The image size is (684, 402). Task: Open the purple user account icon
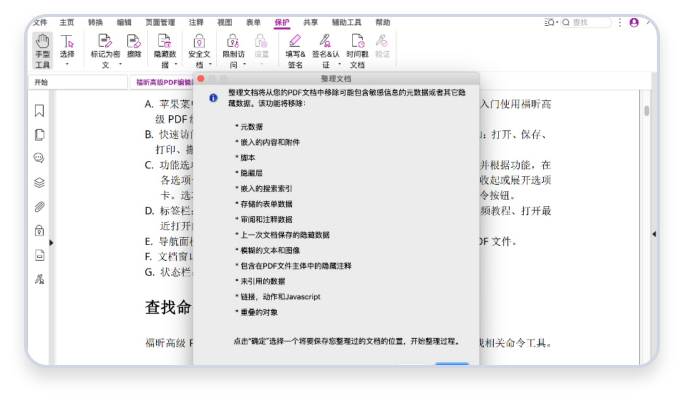(634, 22)
